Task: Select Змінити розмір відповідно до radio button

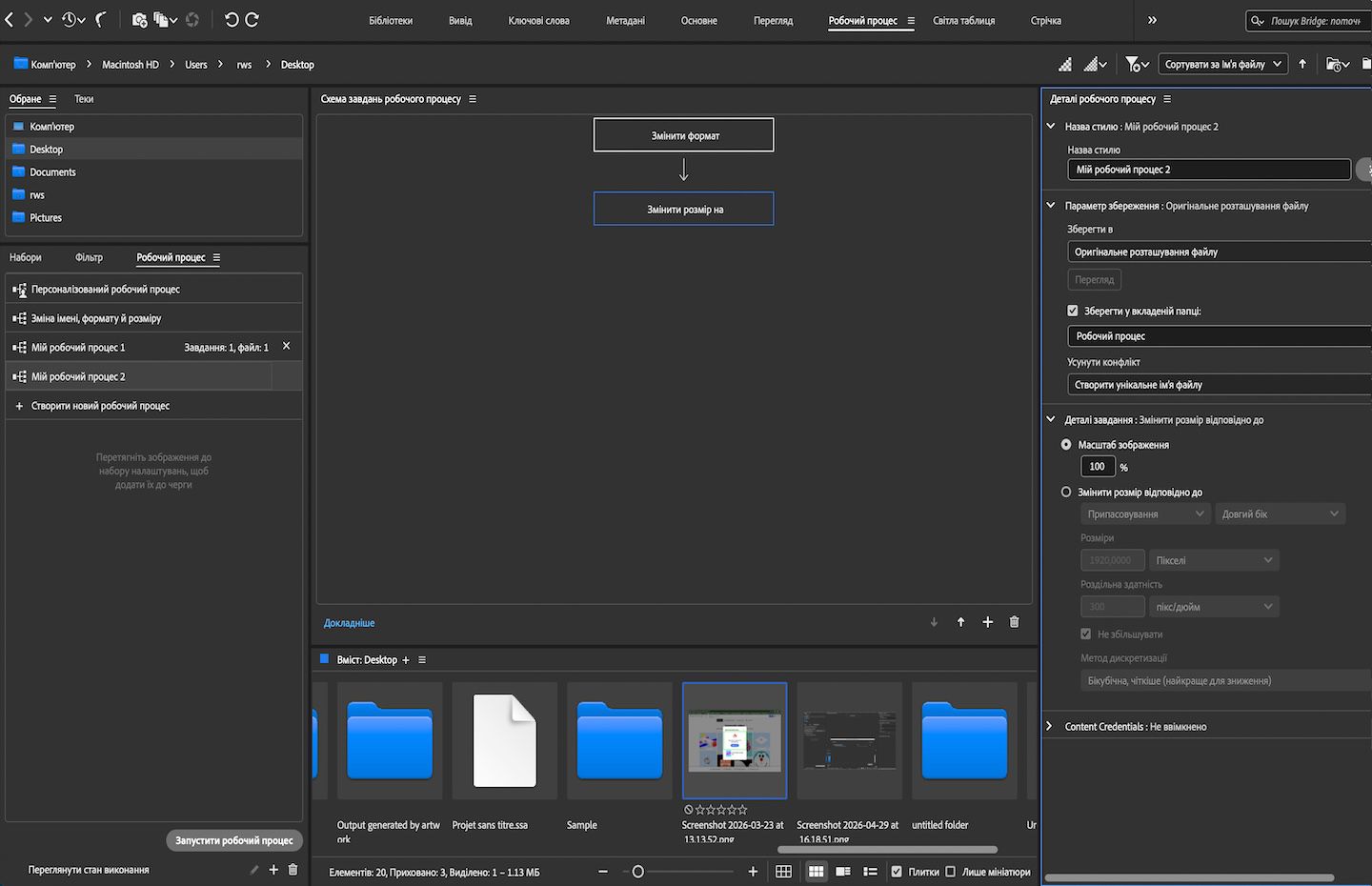Action: (x=1066, y=493)
